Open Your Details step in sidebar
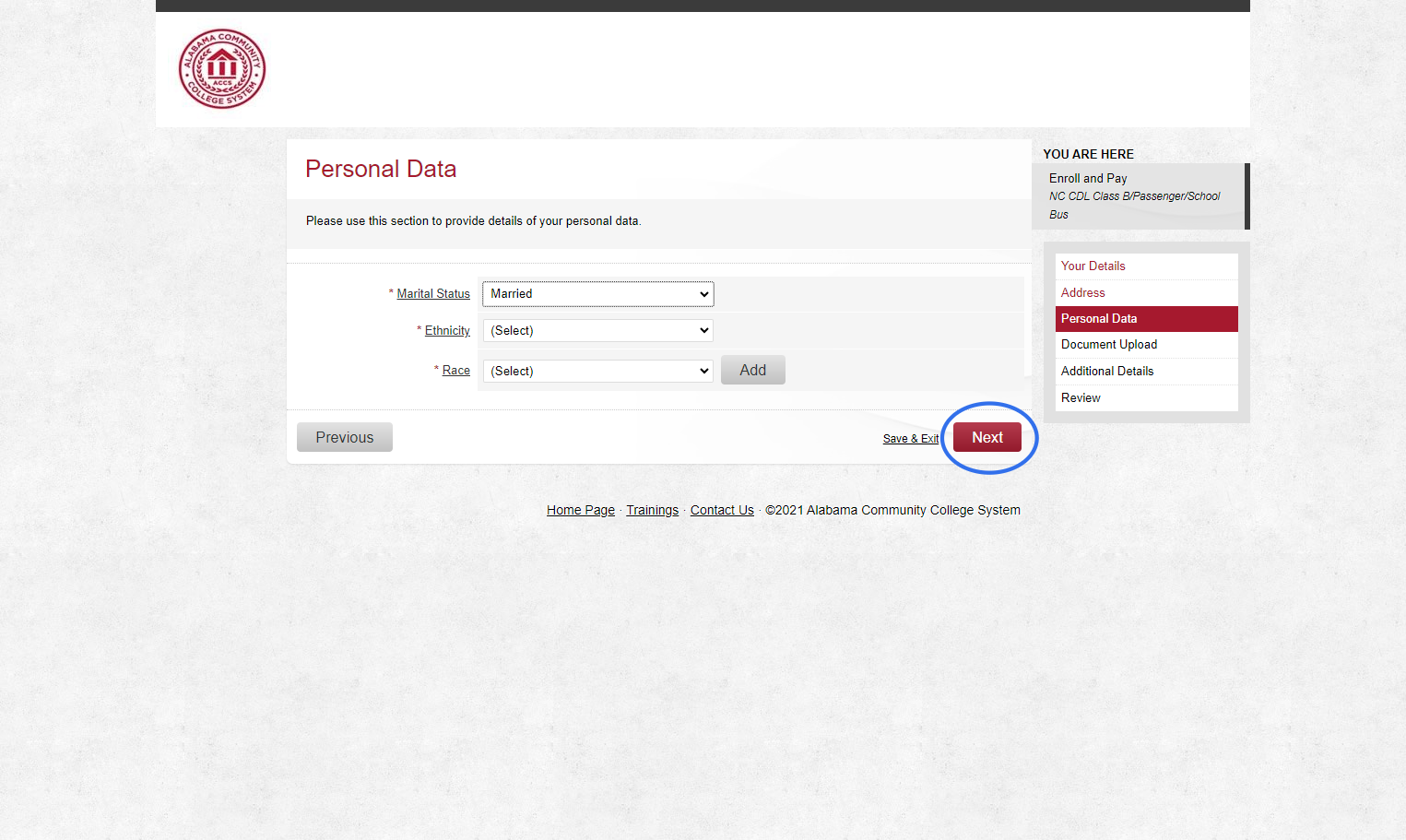This screenshot has width=1406, height=840. (1147, 266)
